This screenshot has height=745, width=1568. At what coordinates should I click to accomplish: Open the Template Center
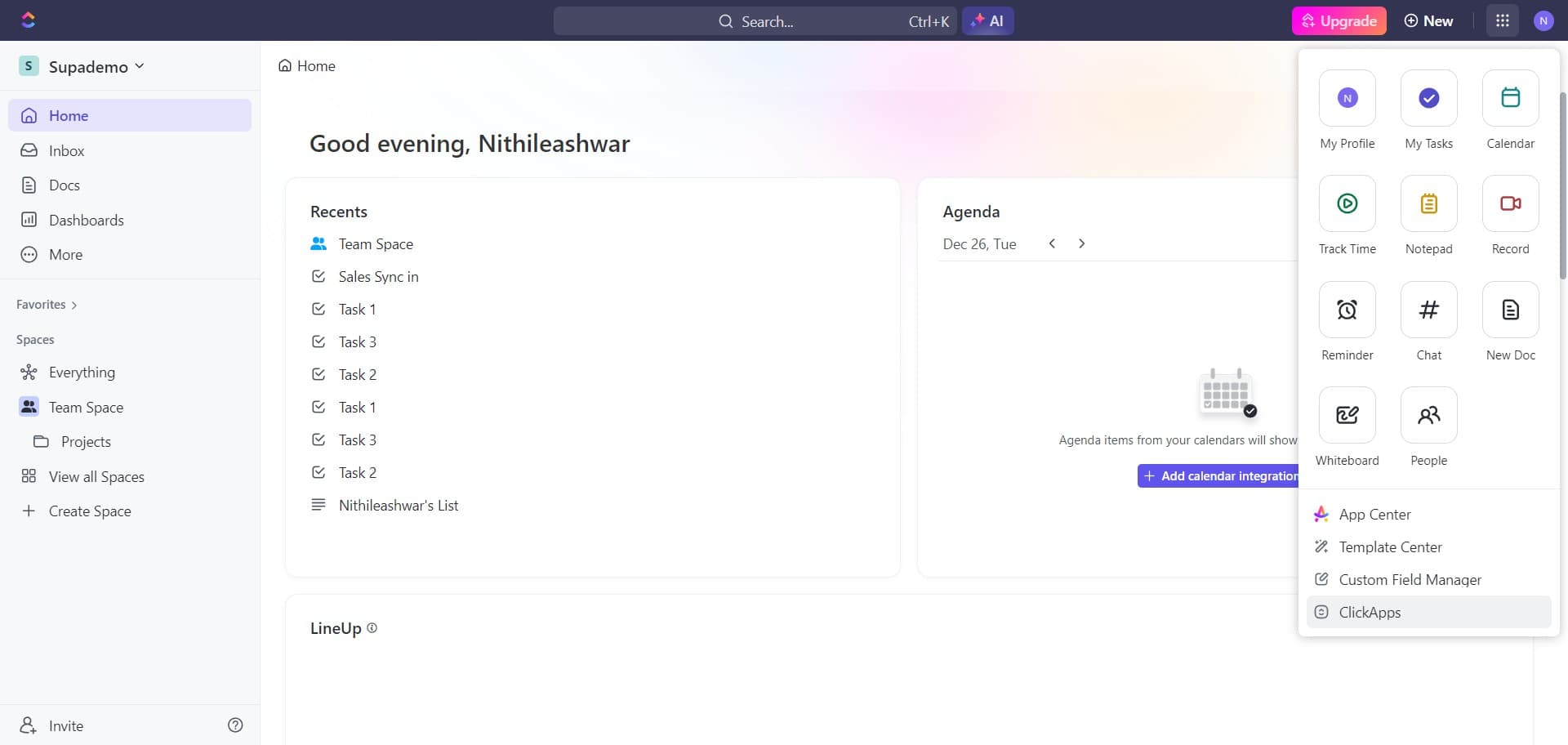pos(1390,546)
